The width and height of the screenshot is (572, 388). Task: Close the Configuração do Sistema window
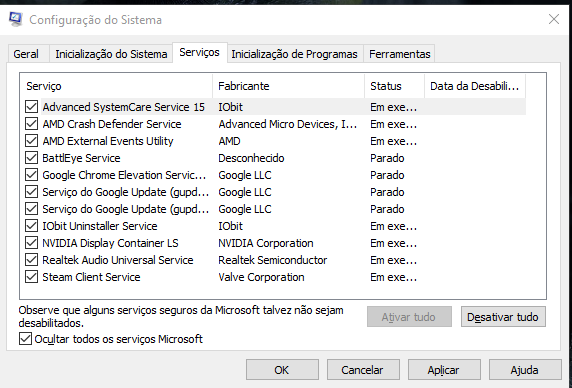point(554,19)
